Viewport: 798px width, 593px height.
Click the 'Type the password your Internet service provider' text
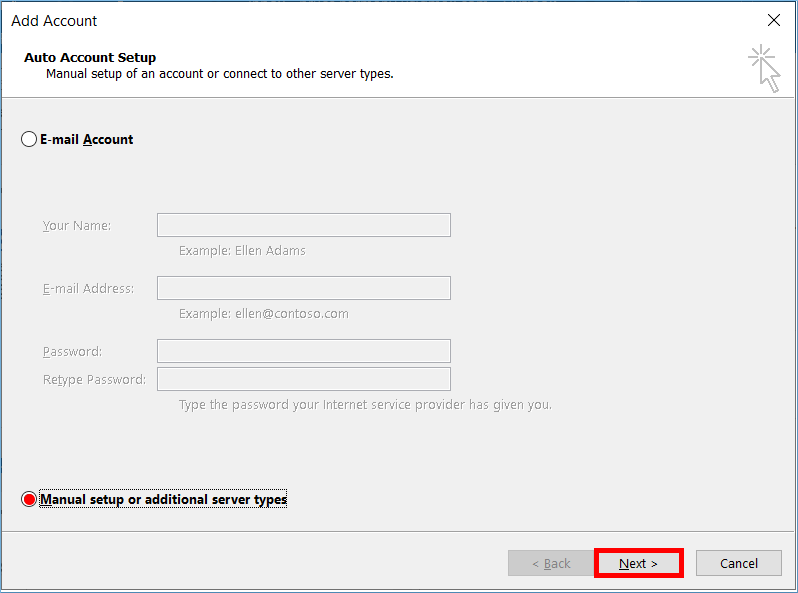pyautogui.click(x=365, y=405)
